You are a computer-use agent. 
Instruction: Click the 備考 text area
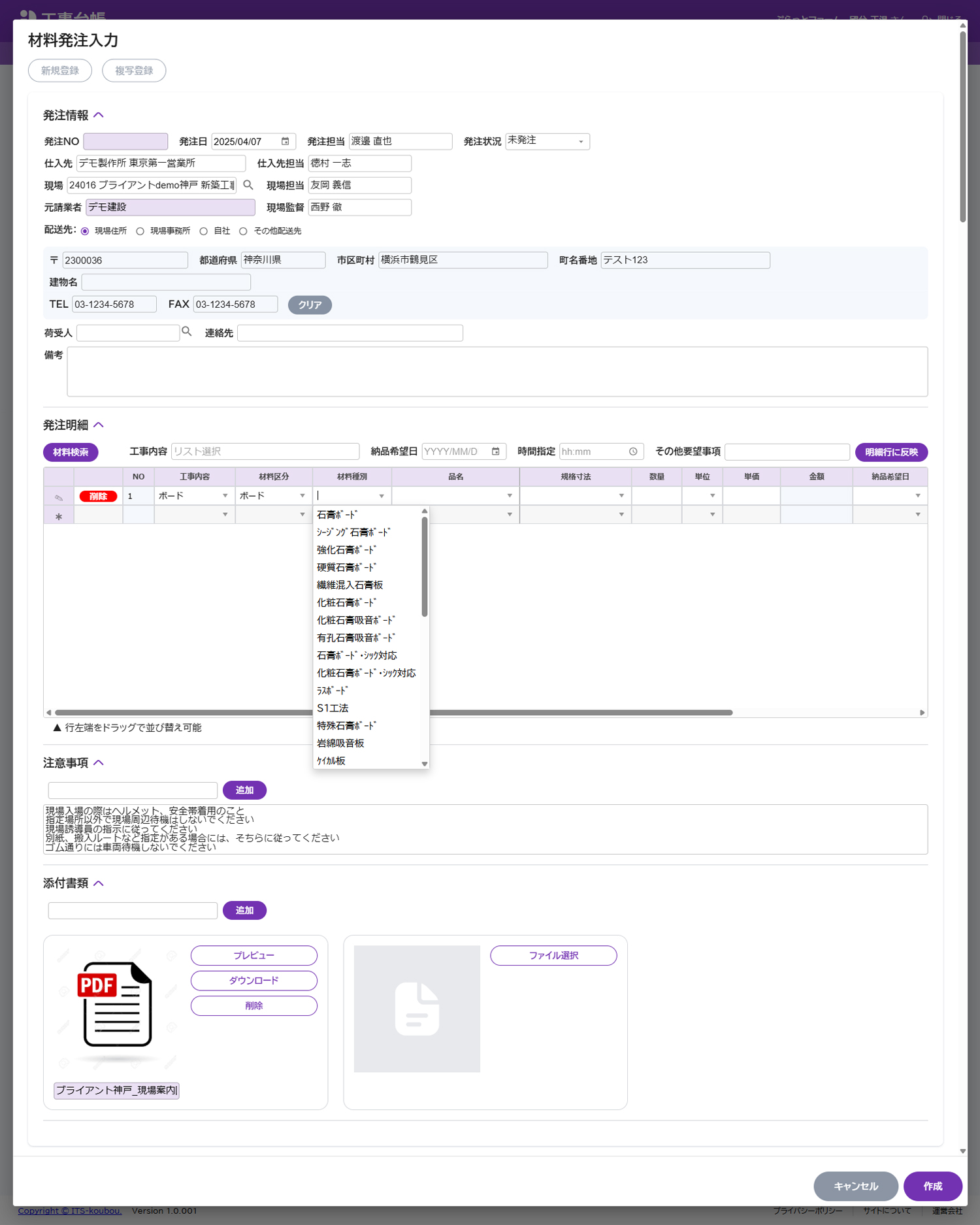pyautogui.click(x=497, y=372)
